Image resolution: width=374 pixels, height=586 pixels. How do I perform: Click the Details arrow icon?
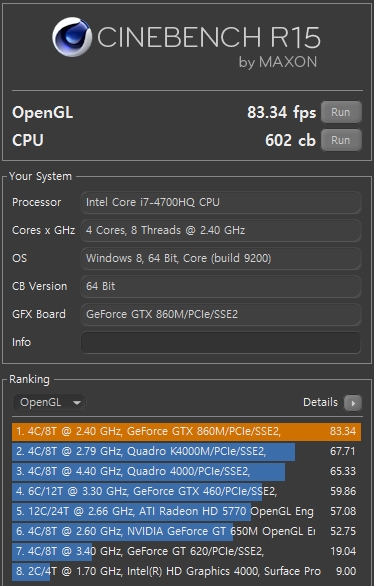click(353, 403)
